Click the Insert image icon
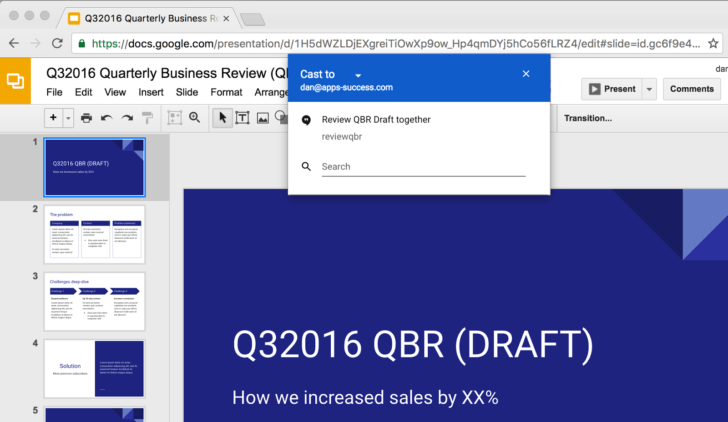Image resolution: width=728 pixels, height=422 pixels. coord(262,118)
